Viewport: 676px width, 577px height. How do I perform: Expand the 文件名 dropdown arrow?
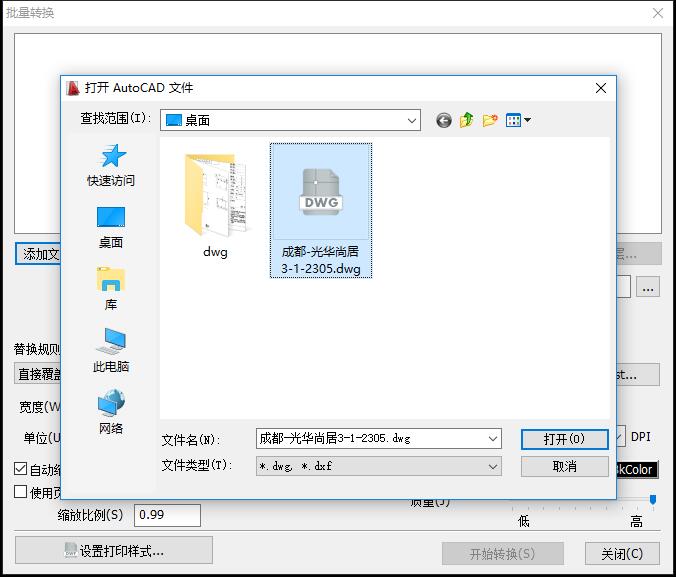[x=493, y=439]
